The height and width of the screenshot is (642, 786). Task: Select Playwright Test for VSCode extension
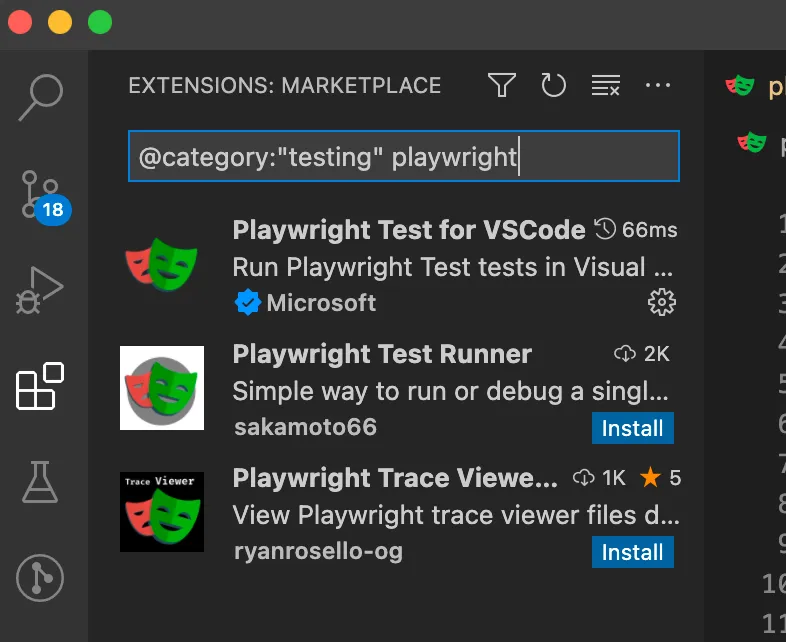(408, 231)
